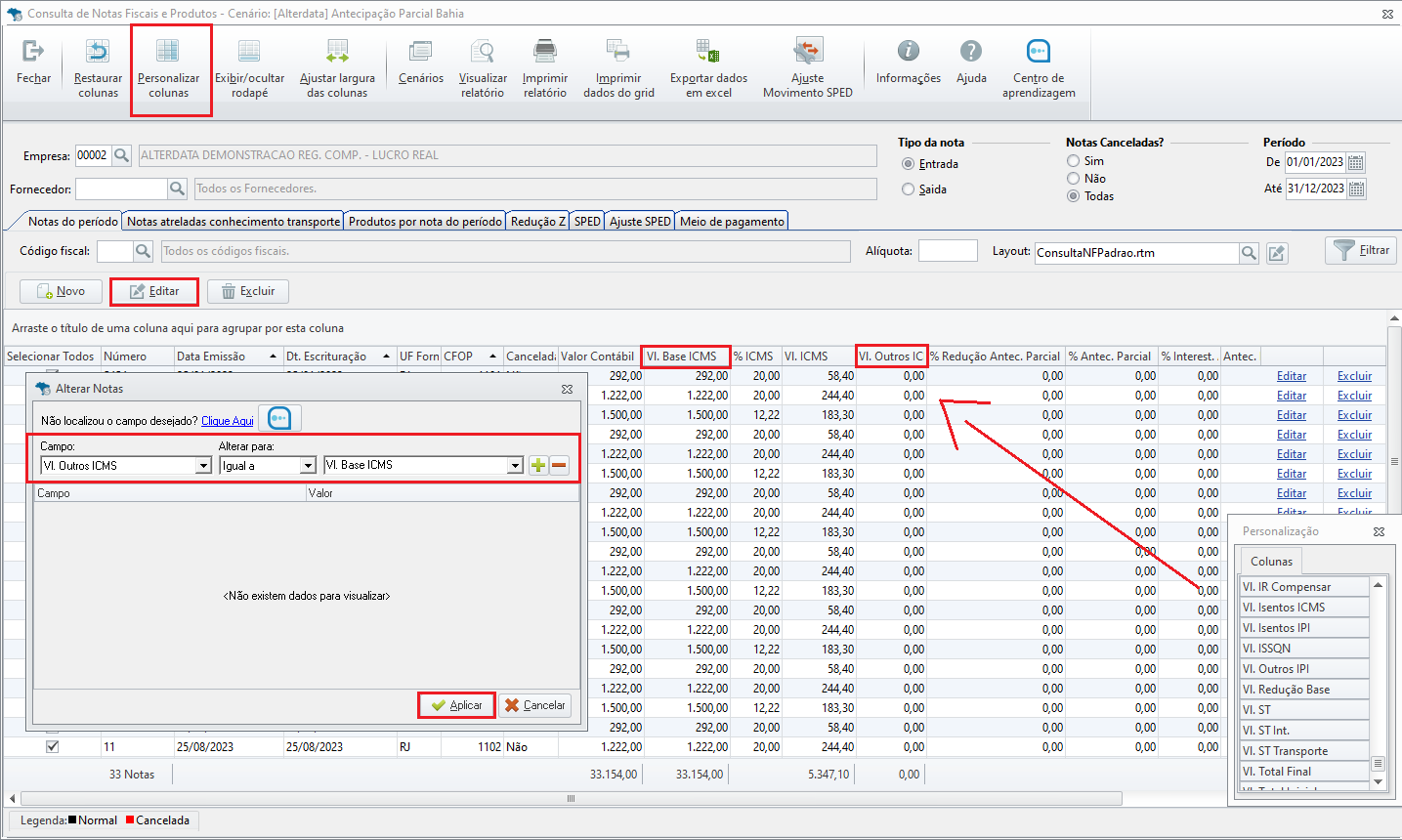Click Código fiscal search magnifier
The width and height of the screenshot is (1402, 840).
tap(143, 251)
